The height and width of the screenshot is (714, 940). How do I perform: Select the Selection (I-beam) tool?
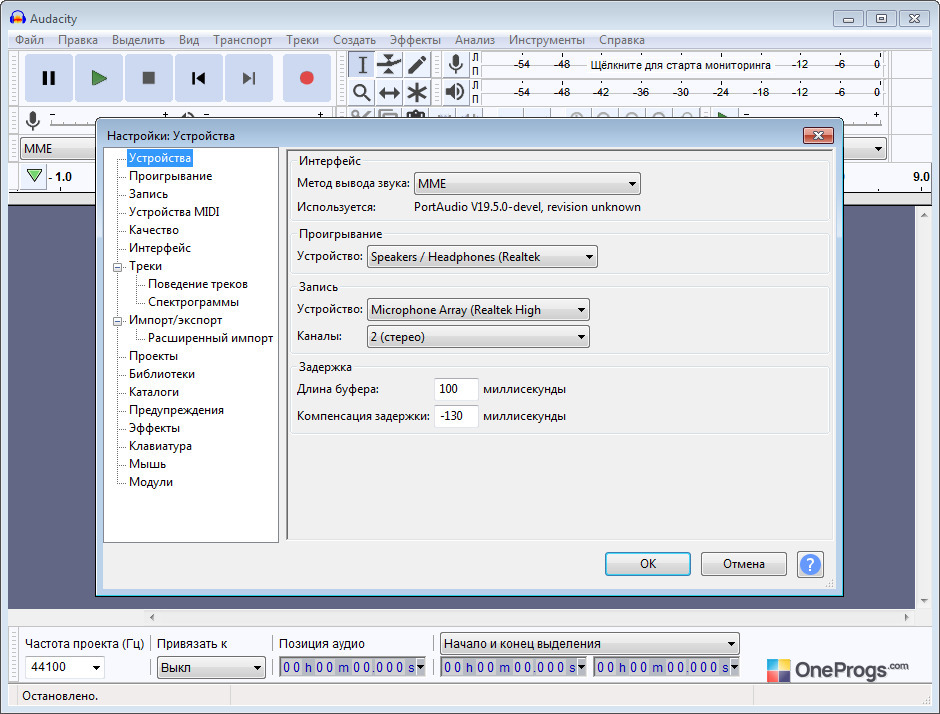(x=361, y=64)
